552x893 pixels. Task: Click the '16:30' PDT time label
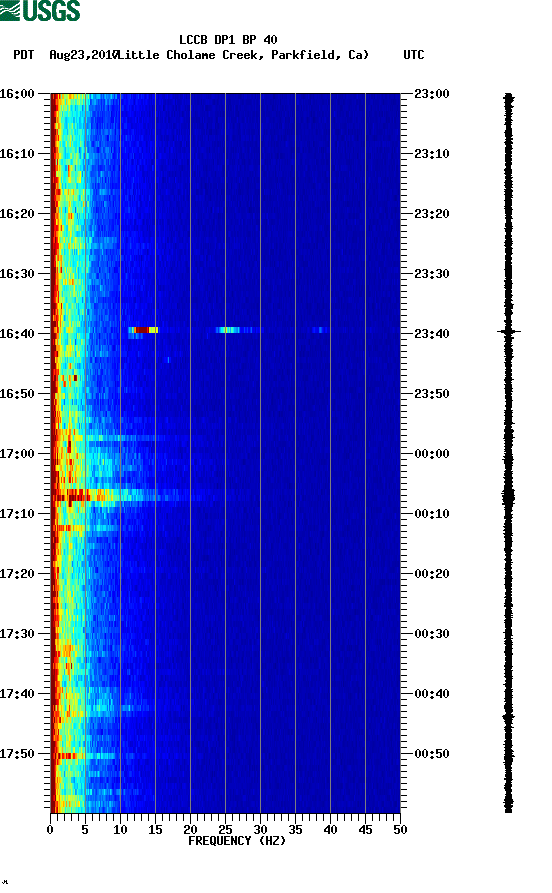[x=17, y=273]
